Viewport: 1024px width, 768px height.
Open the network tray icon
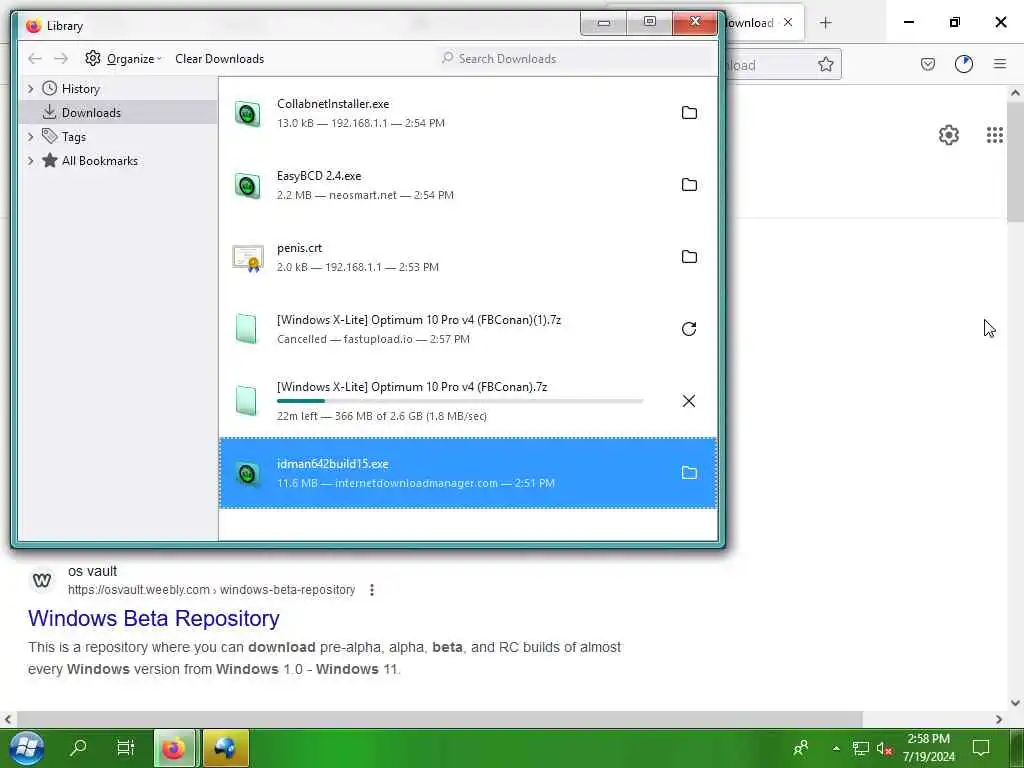861,748
